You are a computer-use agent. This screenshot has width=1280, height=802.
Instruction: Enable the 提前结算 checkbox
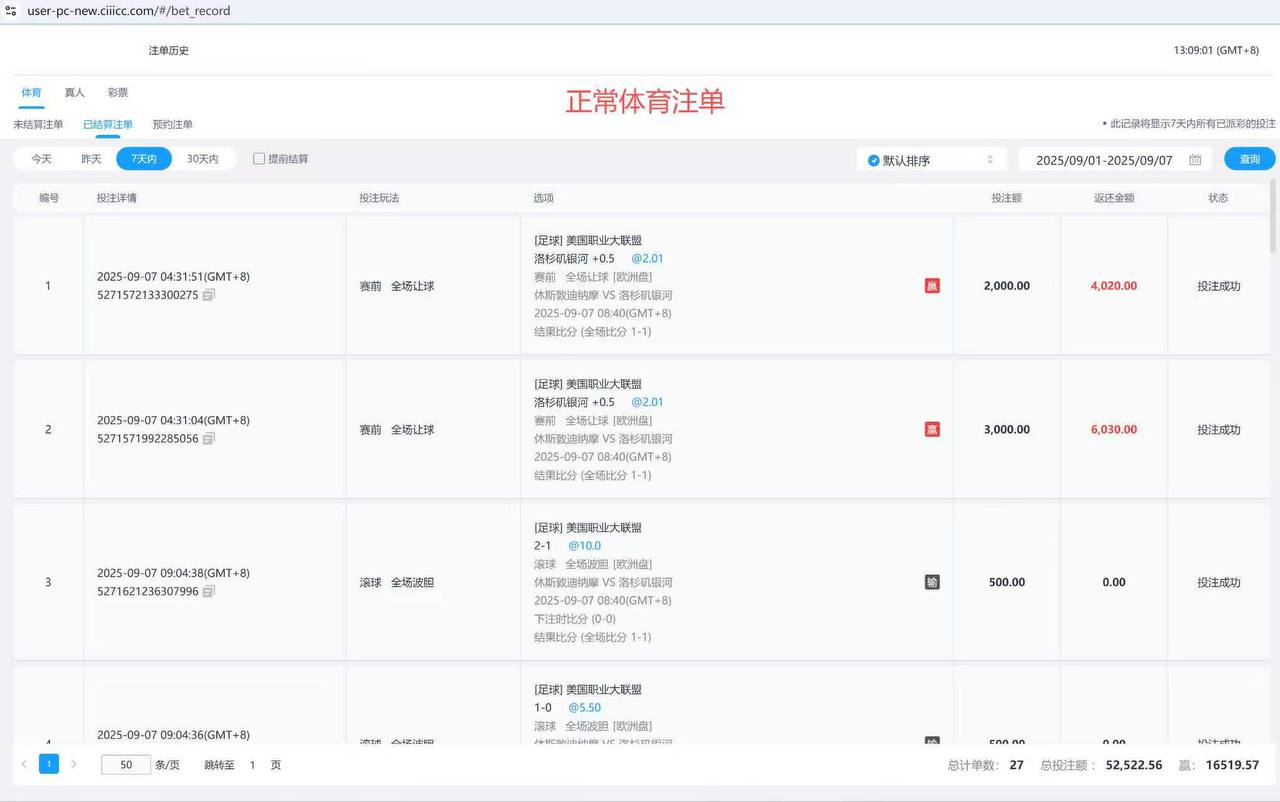click(258, 158)
